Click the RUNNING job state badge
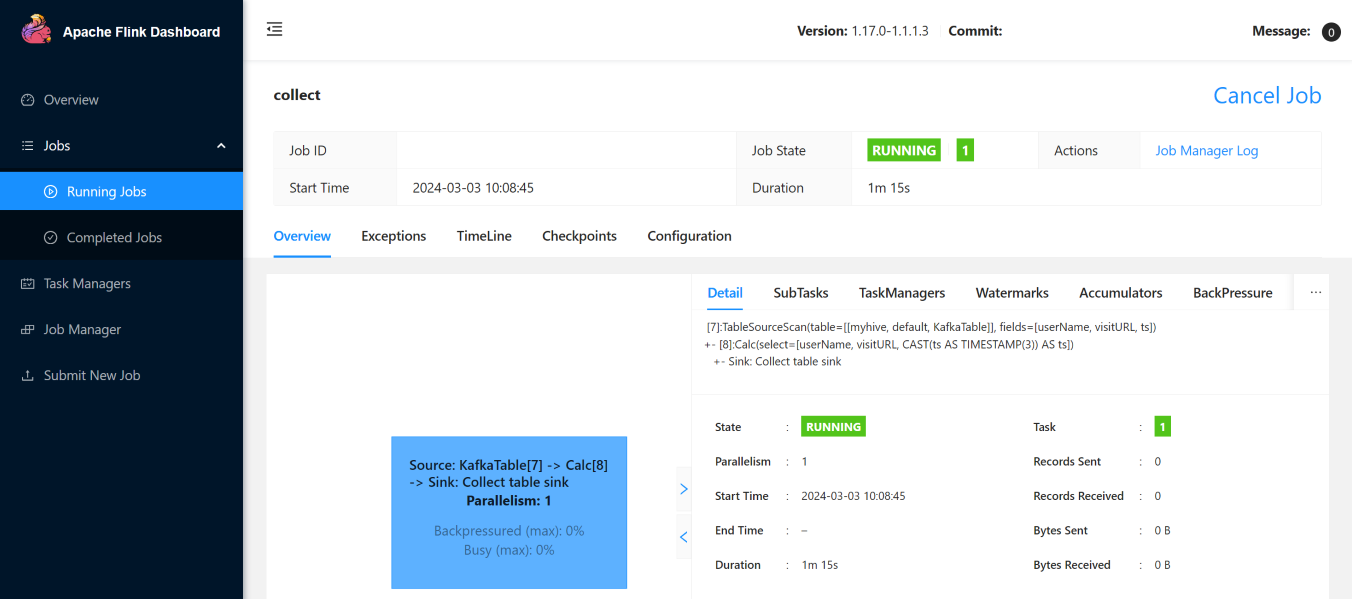The image size is (1358, 605). pyautogui.click(x=904, y=150)
